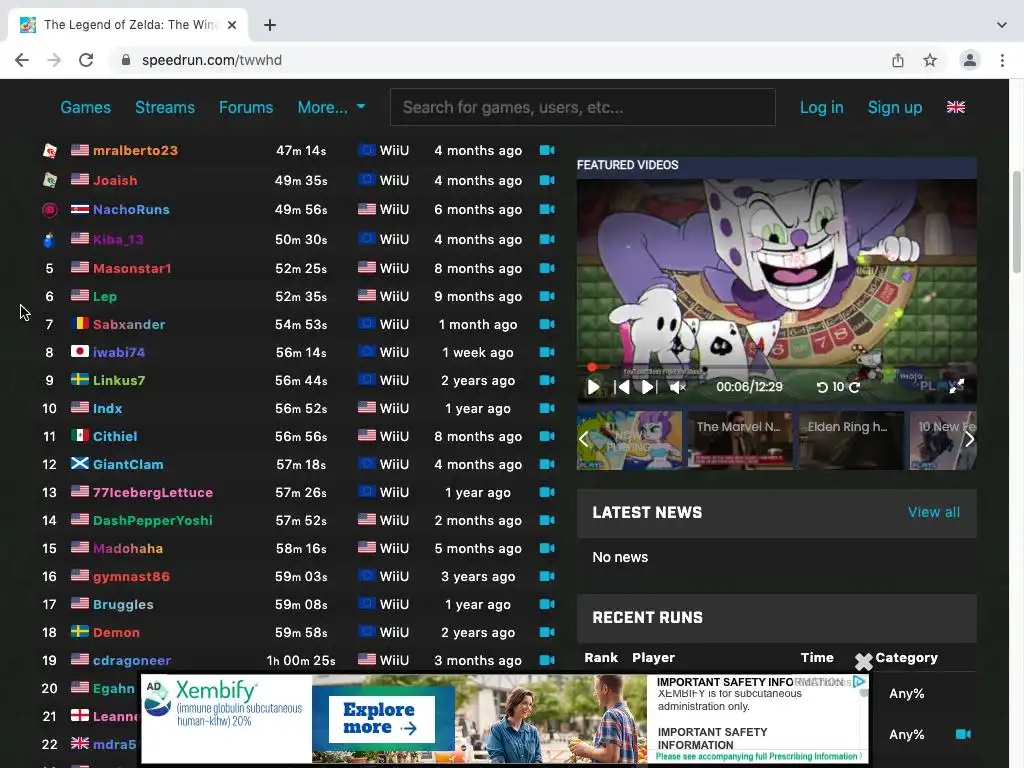Open Chrome three-dot menu
Image resolution: width=1024 pixels, height=768 pixels.
coord(1002,60)
